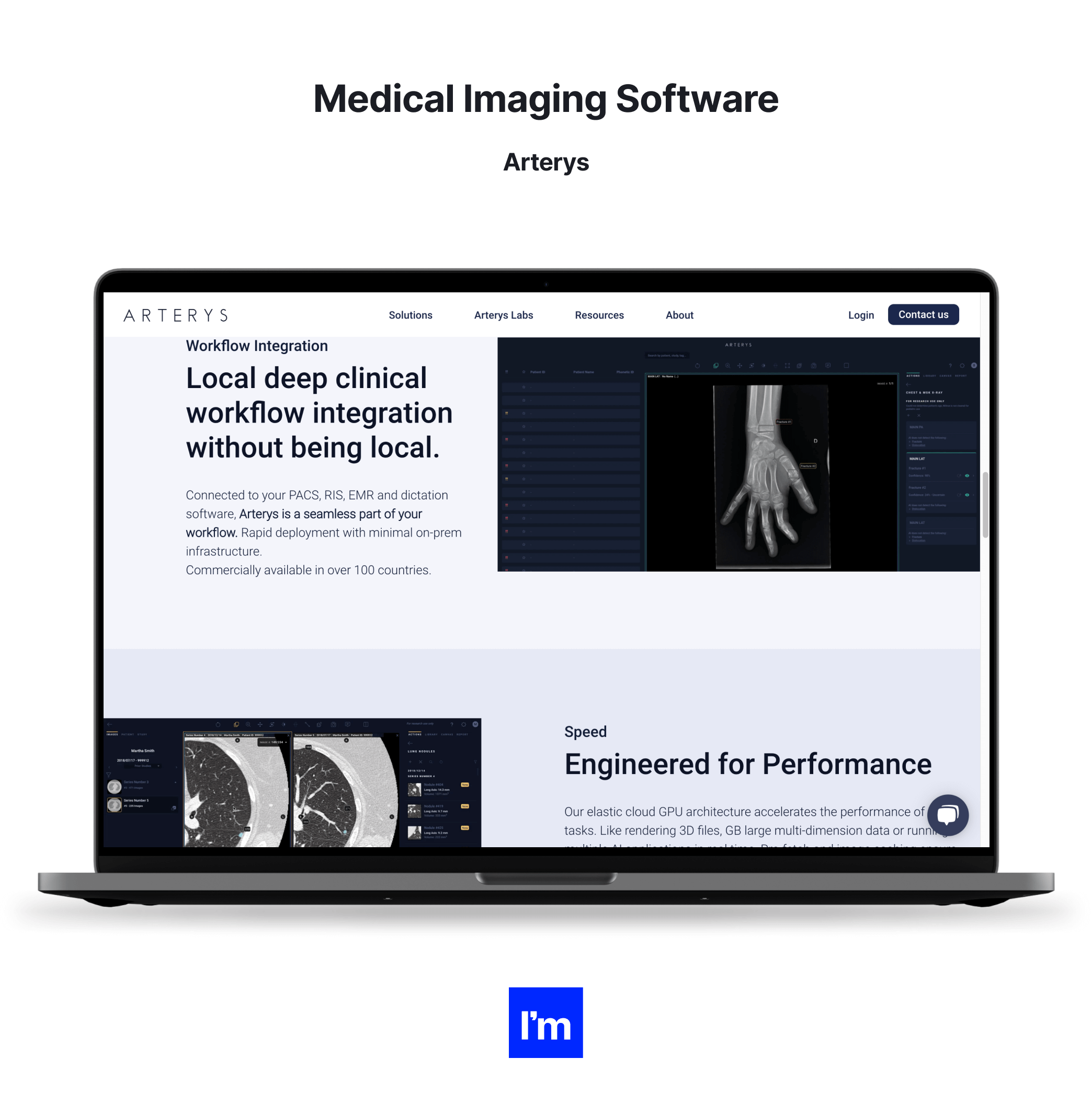Open the chat support icon
This screenshot has width=1092, height=1104.
(x=946, y=812)
